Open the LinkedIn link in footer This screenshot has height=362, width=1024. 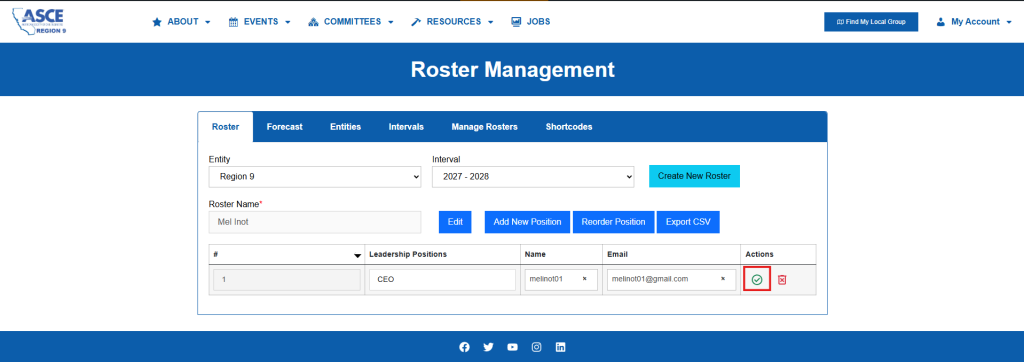[560, 347]
